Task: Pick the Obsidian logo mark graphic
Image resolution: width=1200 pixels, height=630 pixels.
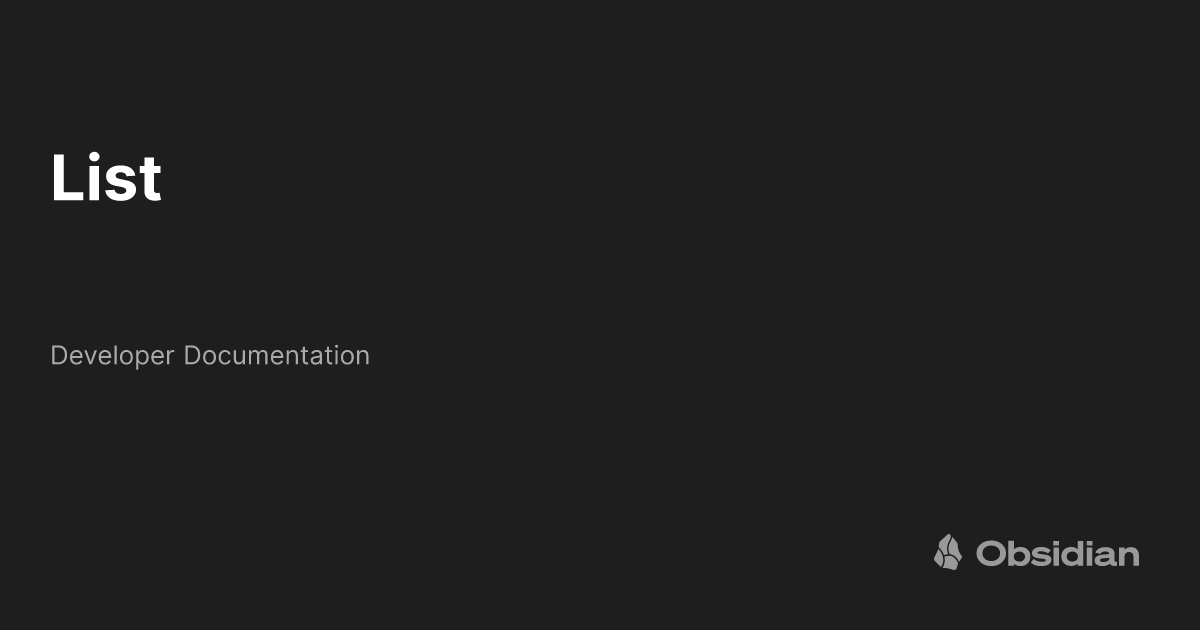Action: (x=948, y=552)
